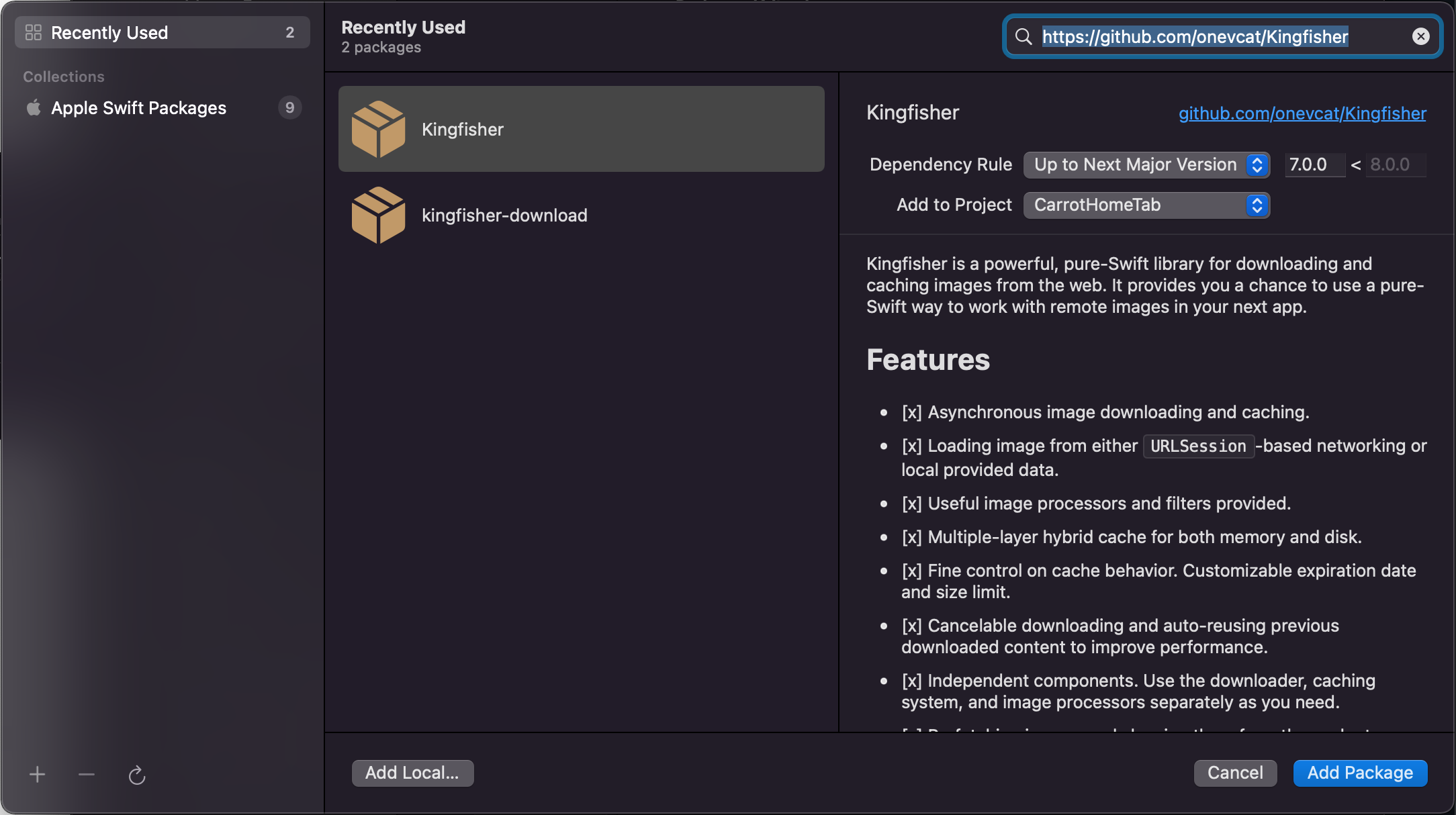Click the 7.0.0 minimum version field
The image size is (1456, 815).
click(x=1313, y=164)
